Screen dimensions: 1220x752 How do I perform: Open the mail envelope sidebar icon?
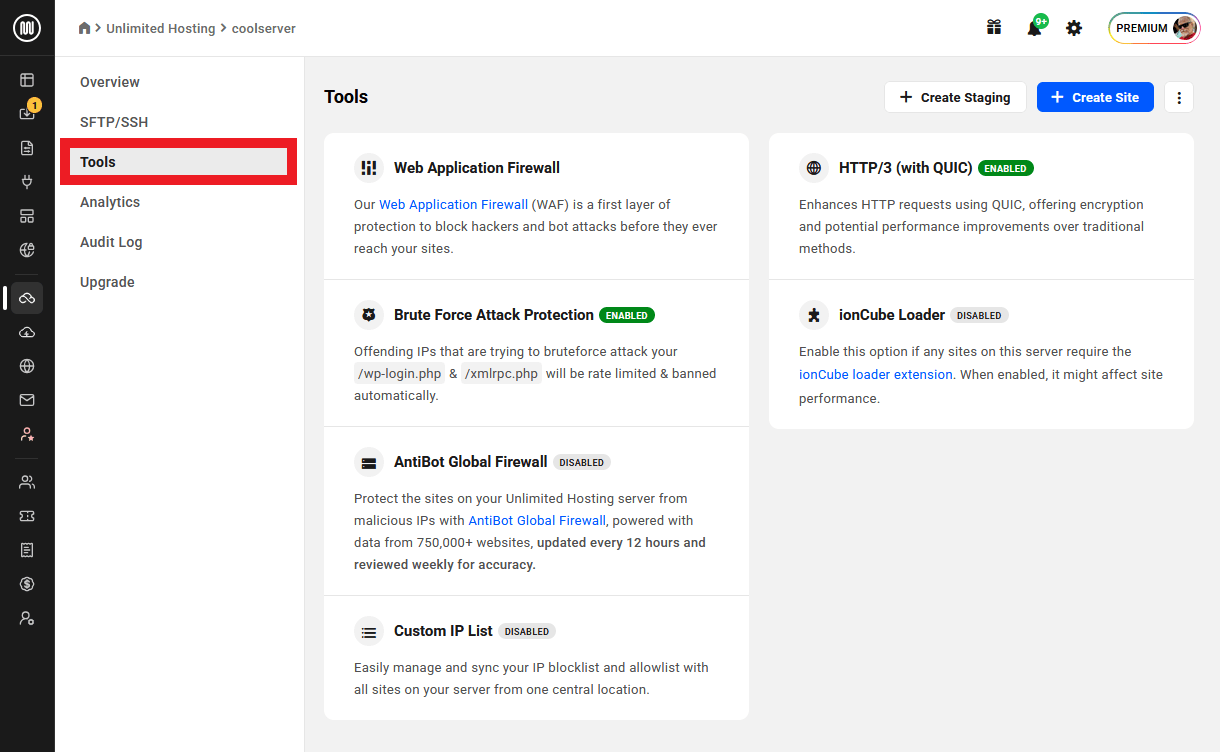pos(27,400)
